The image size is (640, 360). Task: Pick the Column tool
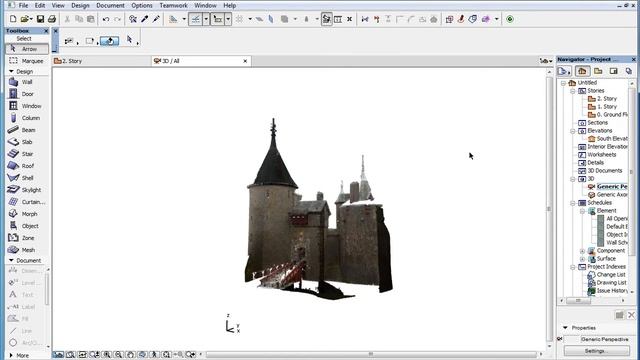(x=27, y=118)
